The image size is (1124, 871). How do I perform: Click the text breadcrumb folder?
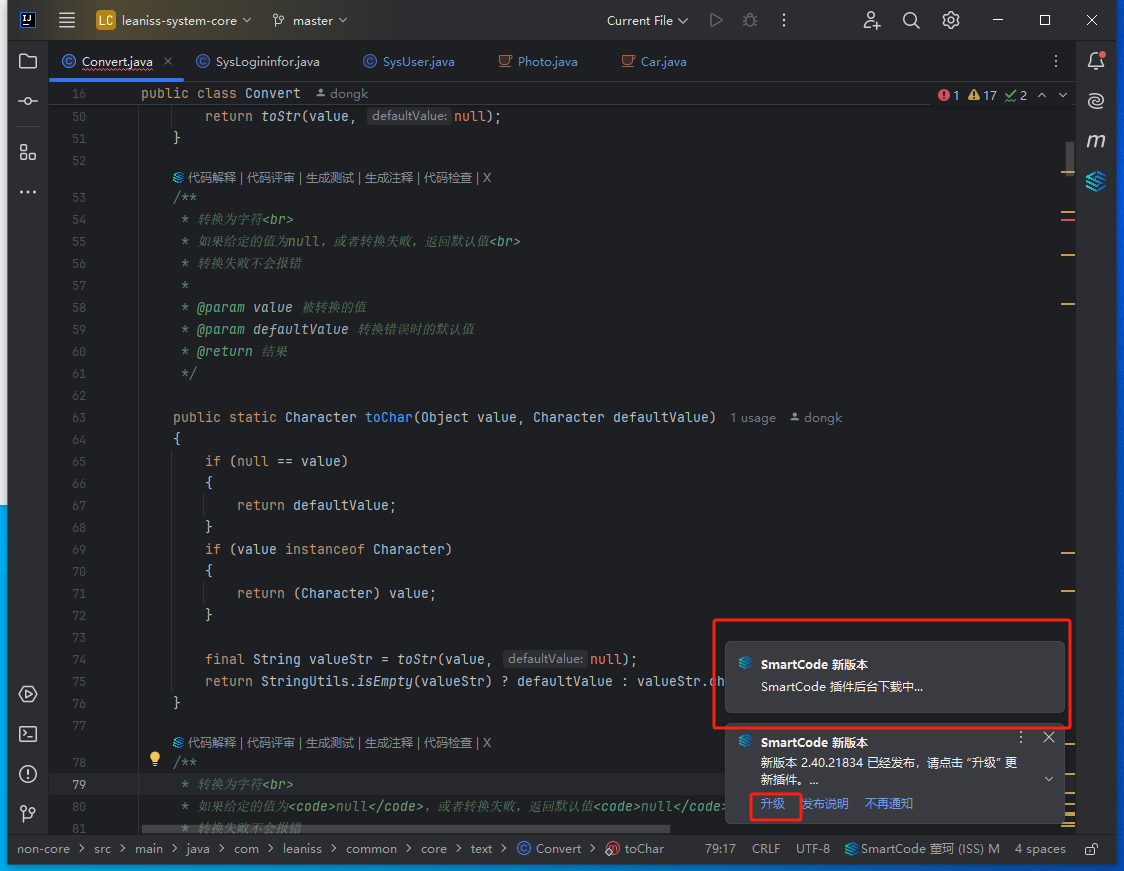pyautogui.click(x=481, y=849)
